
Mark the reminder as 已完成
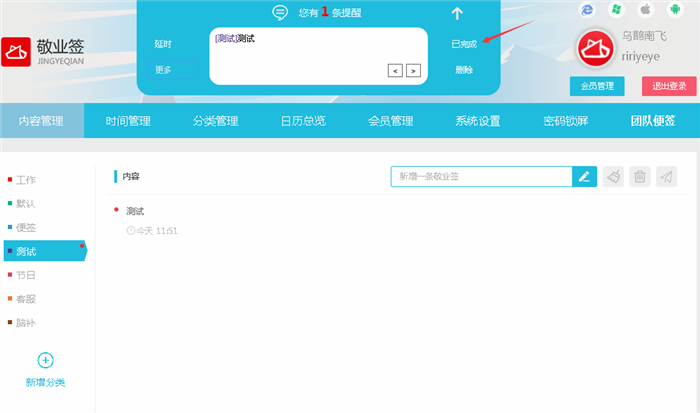point(464,44)
